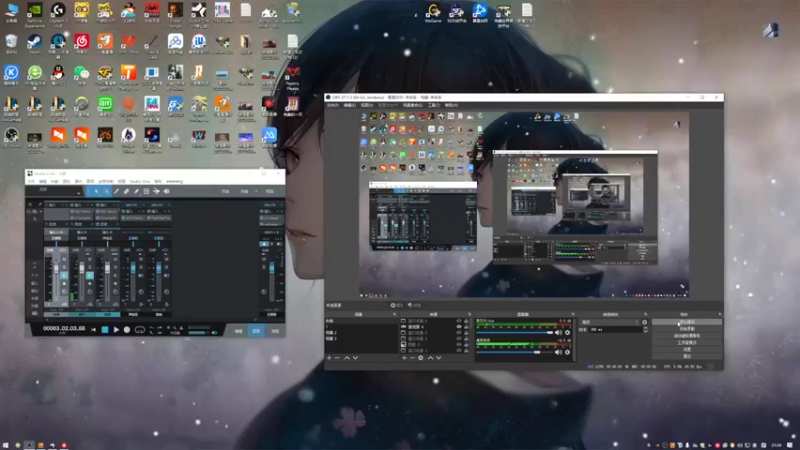Open source properties gear in OBS Sources panel

click(421, 358)
